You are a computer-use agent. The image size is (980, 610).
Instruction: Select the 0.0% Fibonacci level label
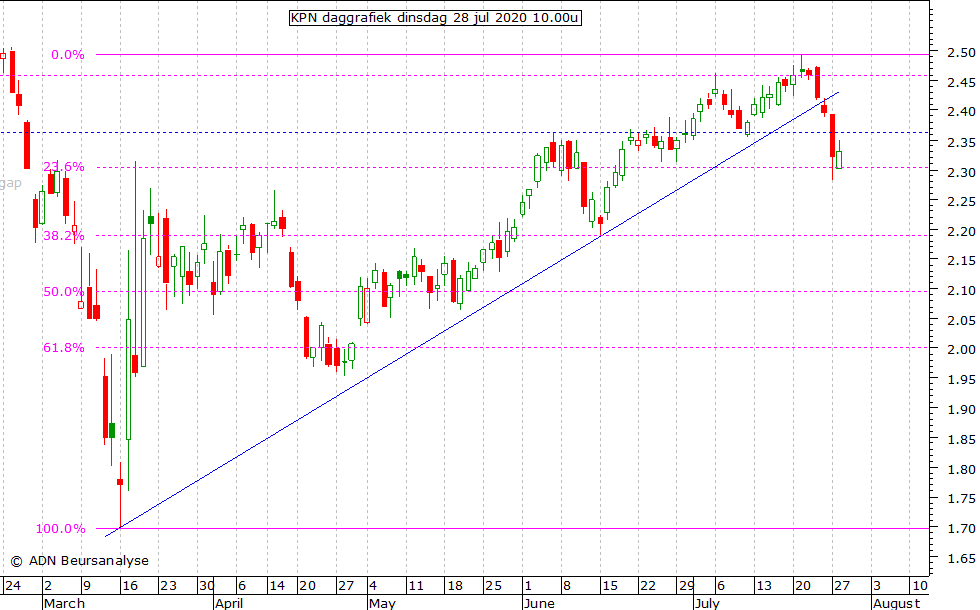pos(68,55)
